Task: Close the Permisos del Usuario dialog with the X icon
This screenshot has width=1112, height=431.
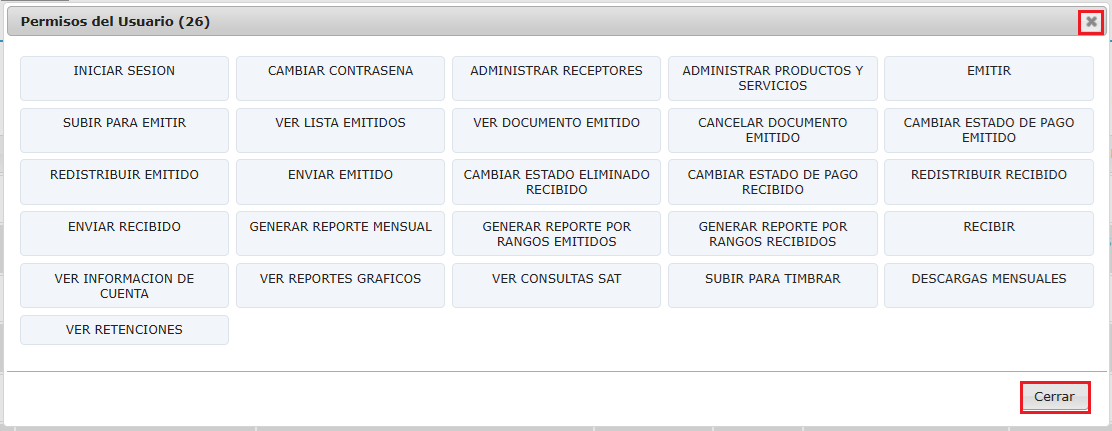Action: click(1091, 22)
